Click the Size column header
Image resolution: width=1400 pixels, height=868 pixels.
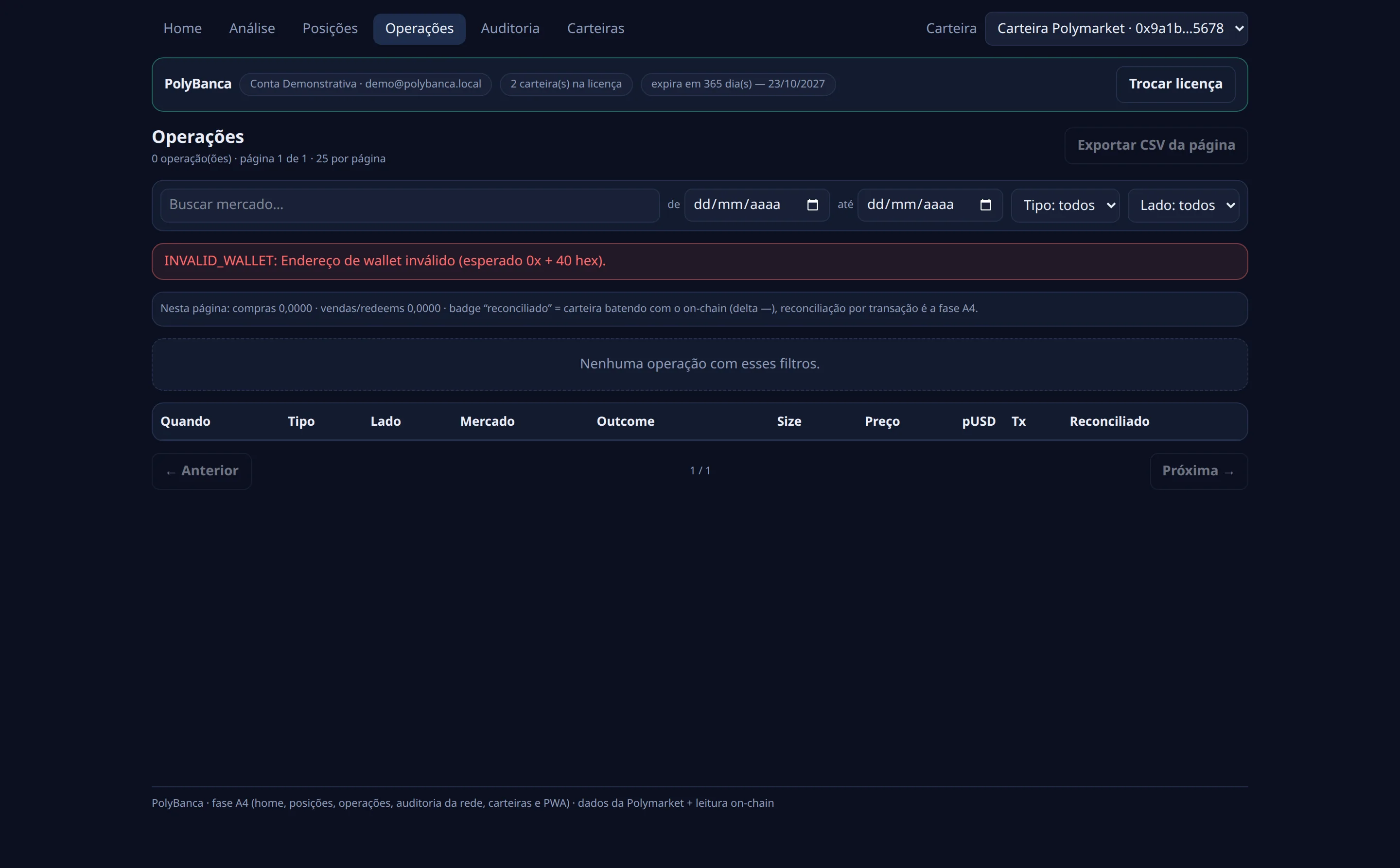789,421
